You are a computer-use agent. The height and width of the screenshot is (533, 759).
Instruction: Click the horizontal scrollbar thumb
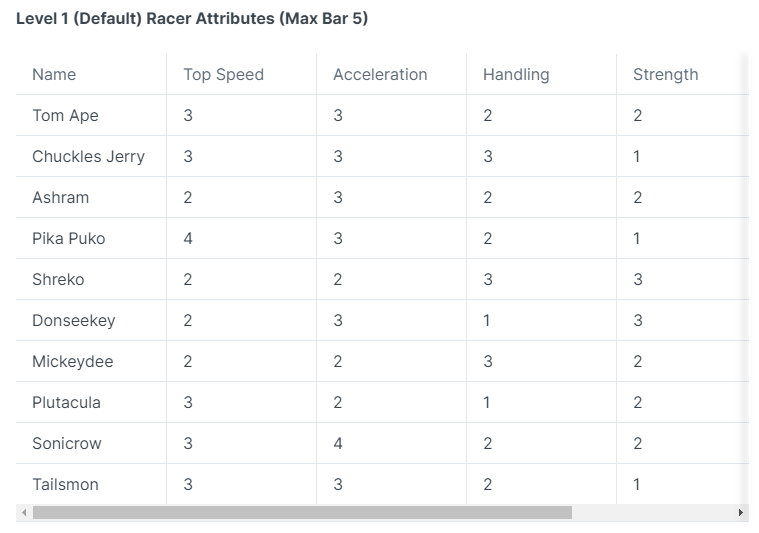tap(302, 513)
